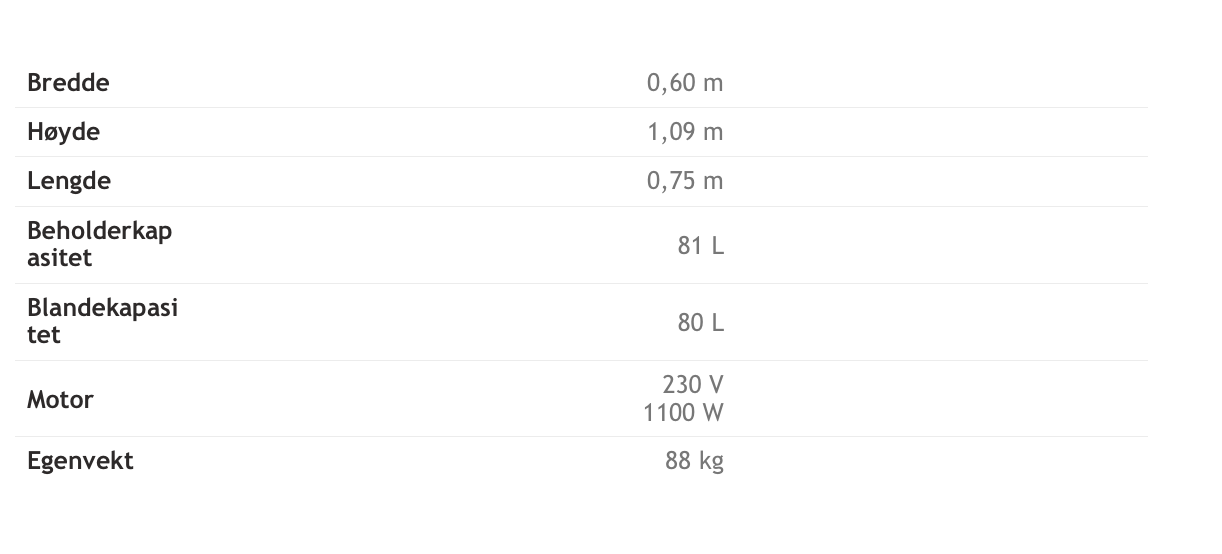
Task: Click the Egenvekt specification label
Action: pos(80,461)
